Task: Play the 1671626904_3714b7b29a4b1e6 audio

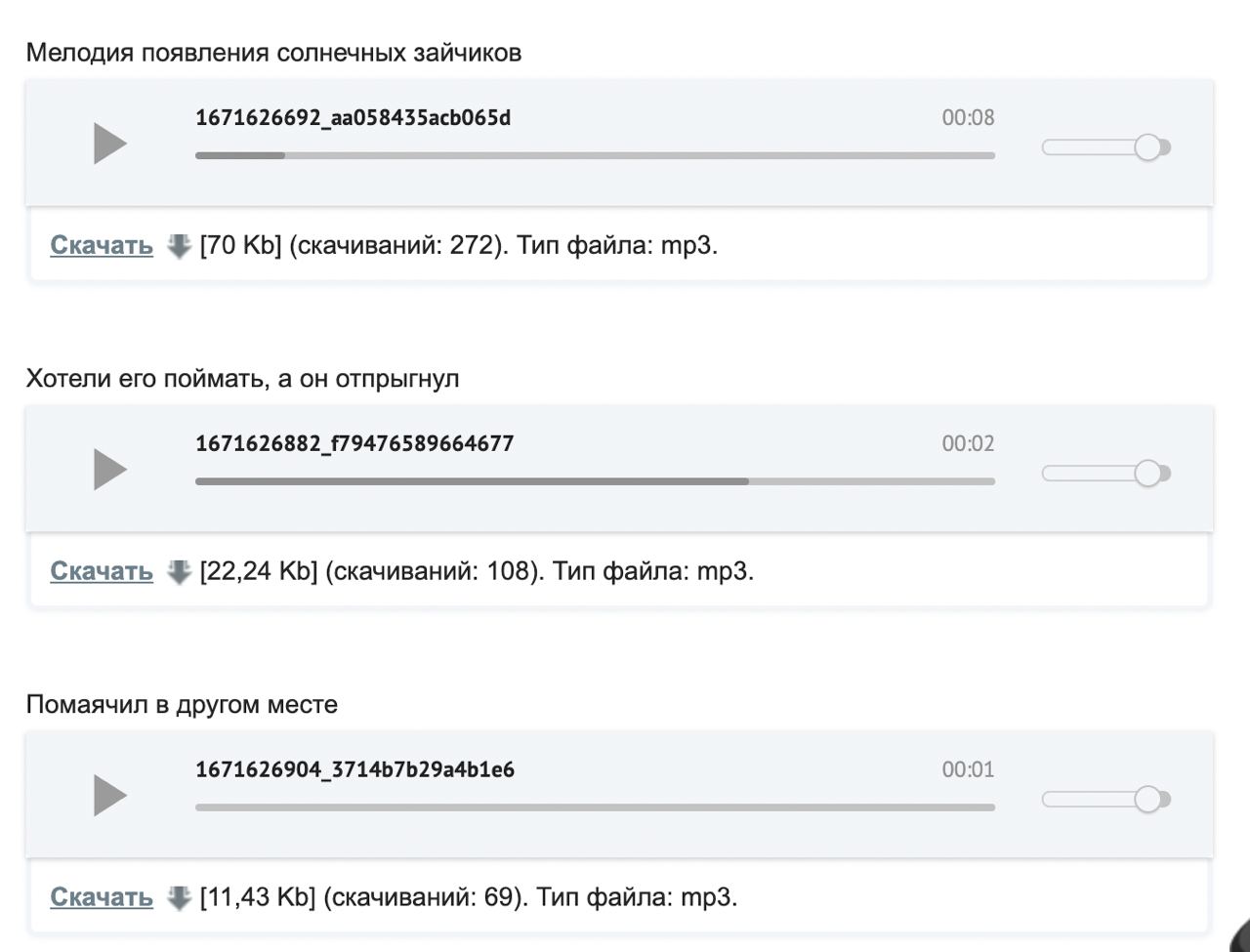Action: click(110, 796)
